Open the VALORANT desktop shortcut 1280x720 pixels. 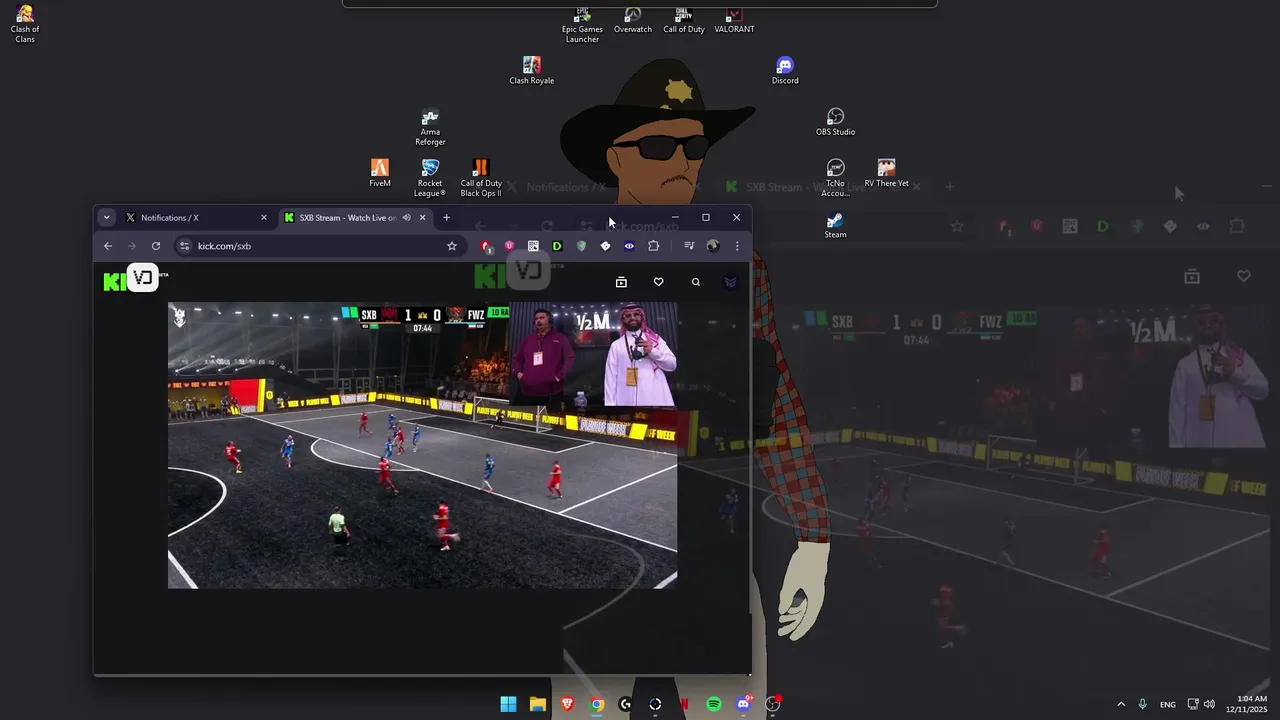(x=734, y=20)
